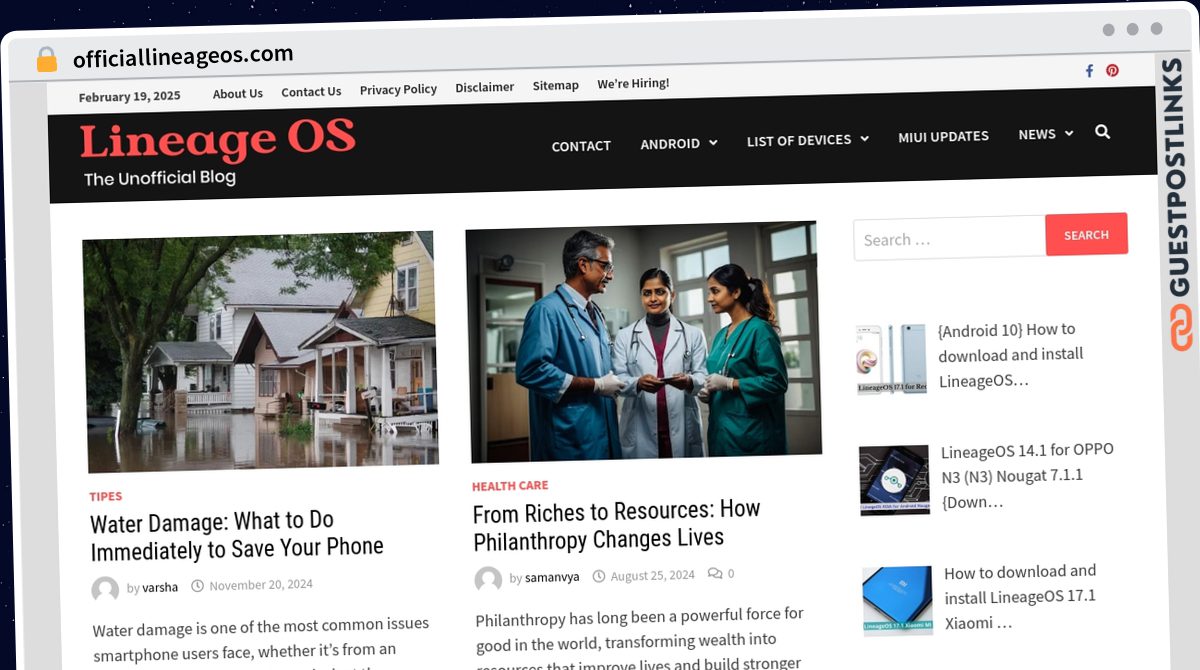The width and height of the screenshot is (1200, 670).
Task: Open the doctors article featured image
Action: (x=643, y=341)
